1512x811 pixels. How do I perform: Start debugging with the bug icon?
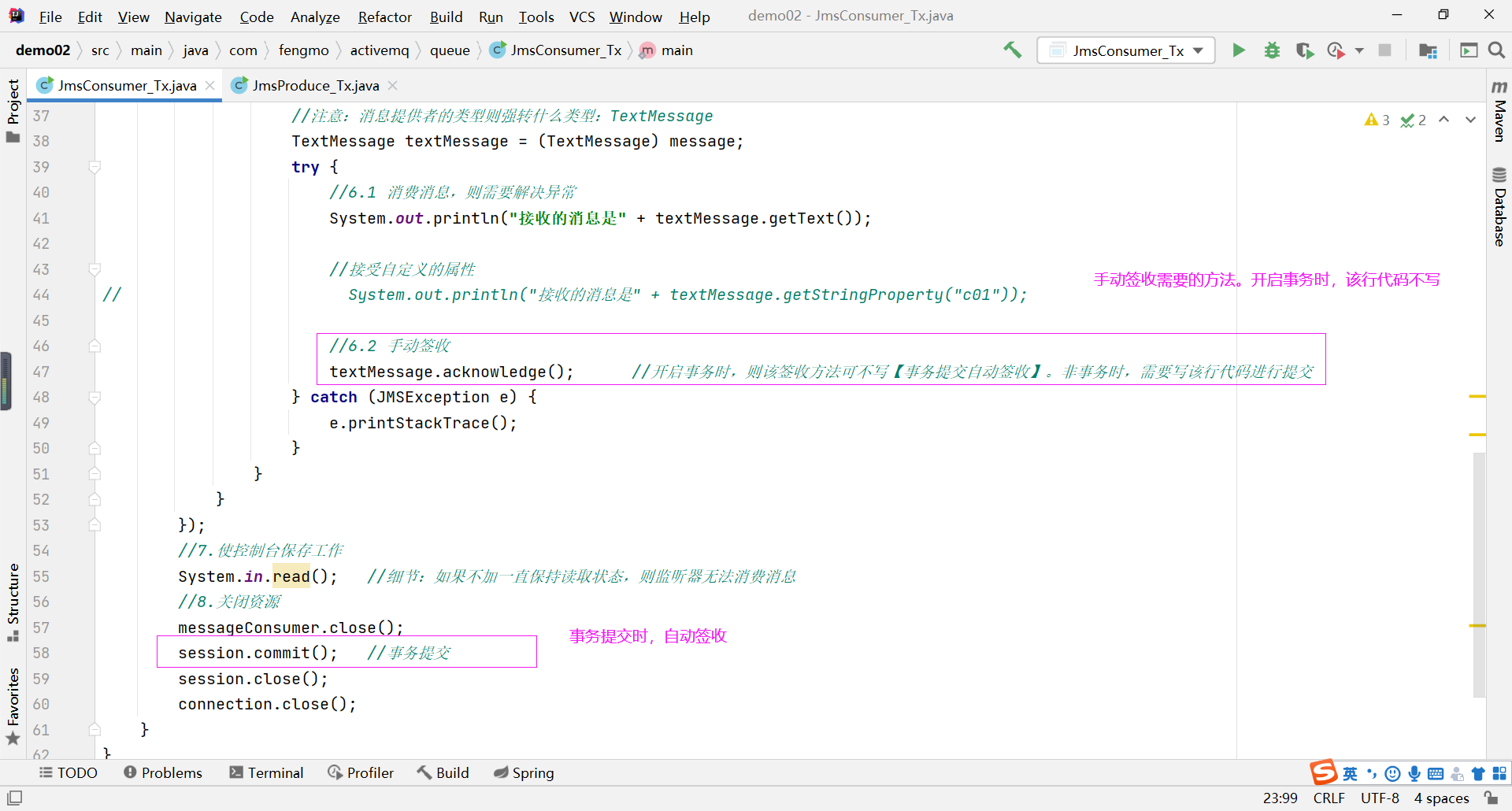tap(1272, 50)
